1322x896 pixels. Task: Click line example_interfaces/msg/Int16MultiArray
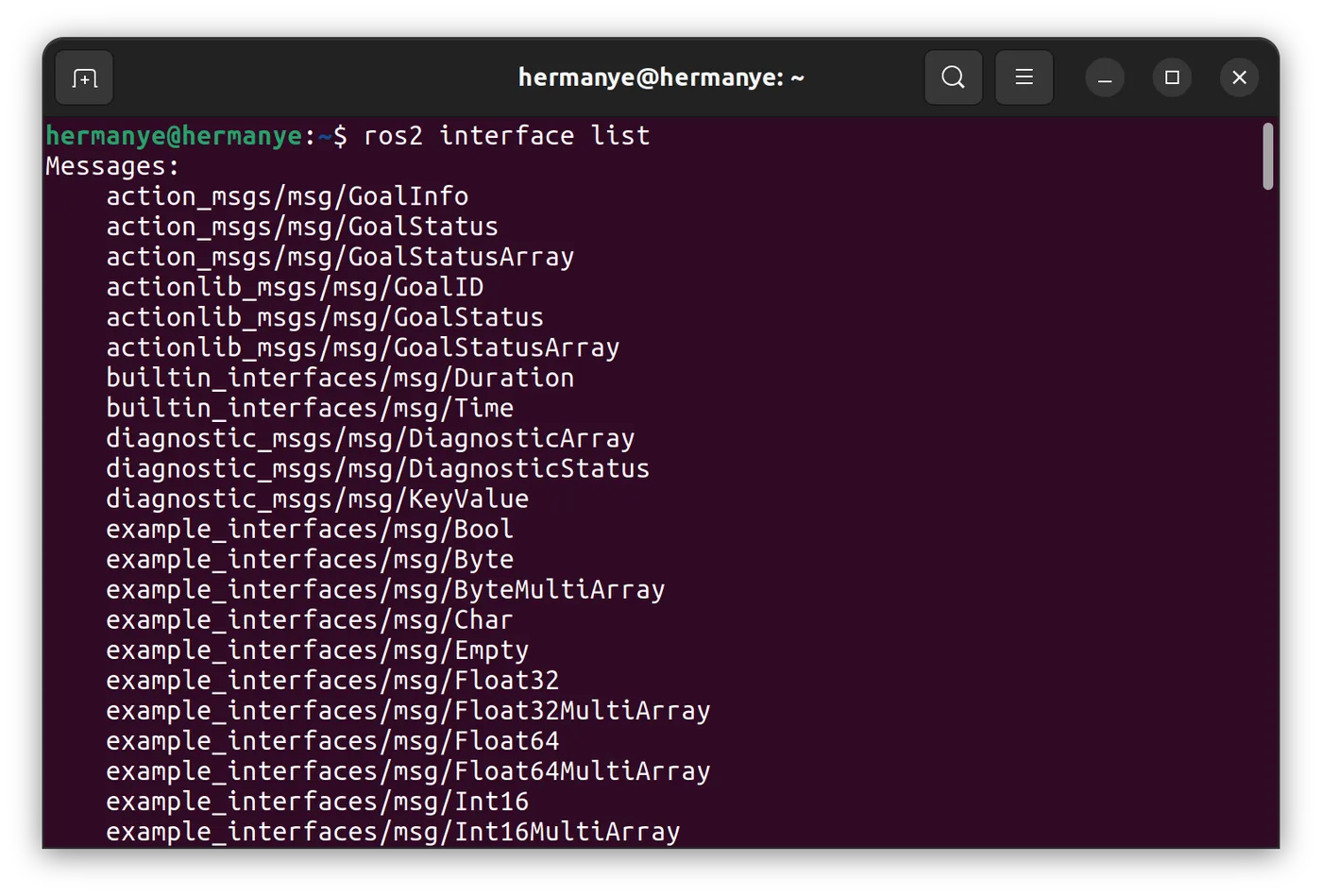click(x=393, y=831)
